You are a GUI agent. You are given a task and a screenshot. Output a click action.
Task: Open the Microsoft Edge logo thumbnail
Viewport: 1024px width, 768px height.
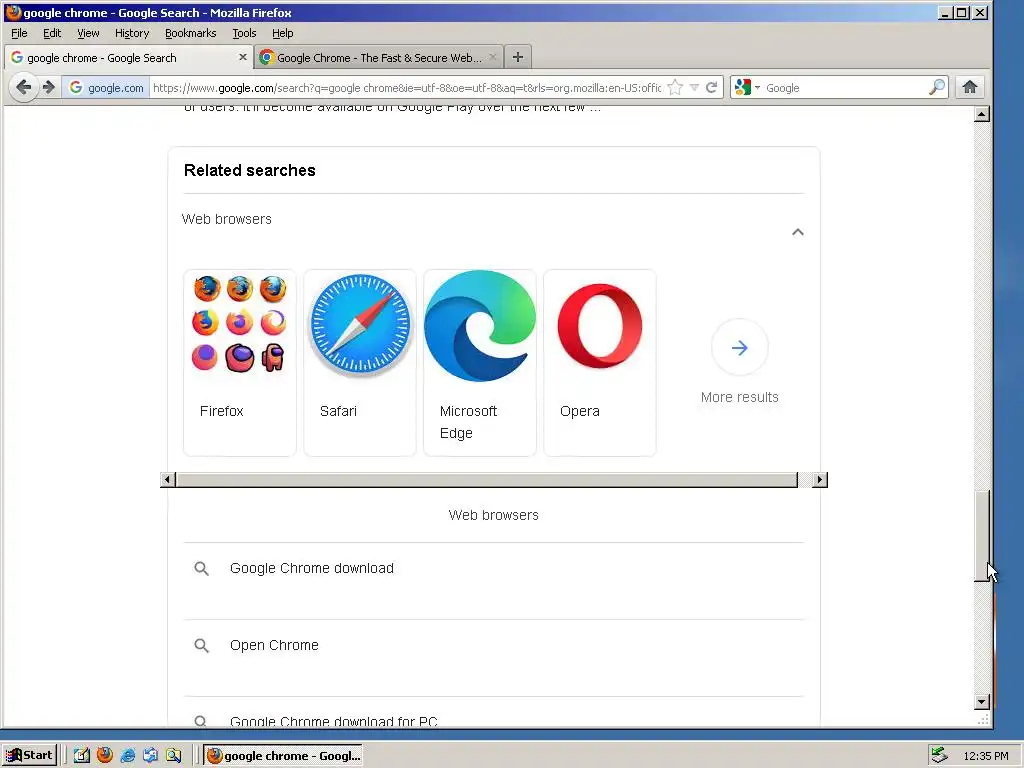point(480,325)
